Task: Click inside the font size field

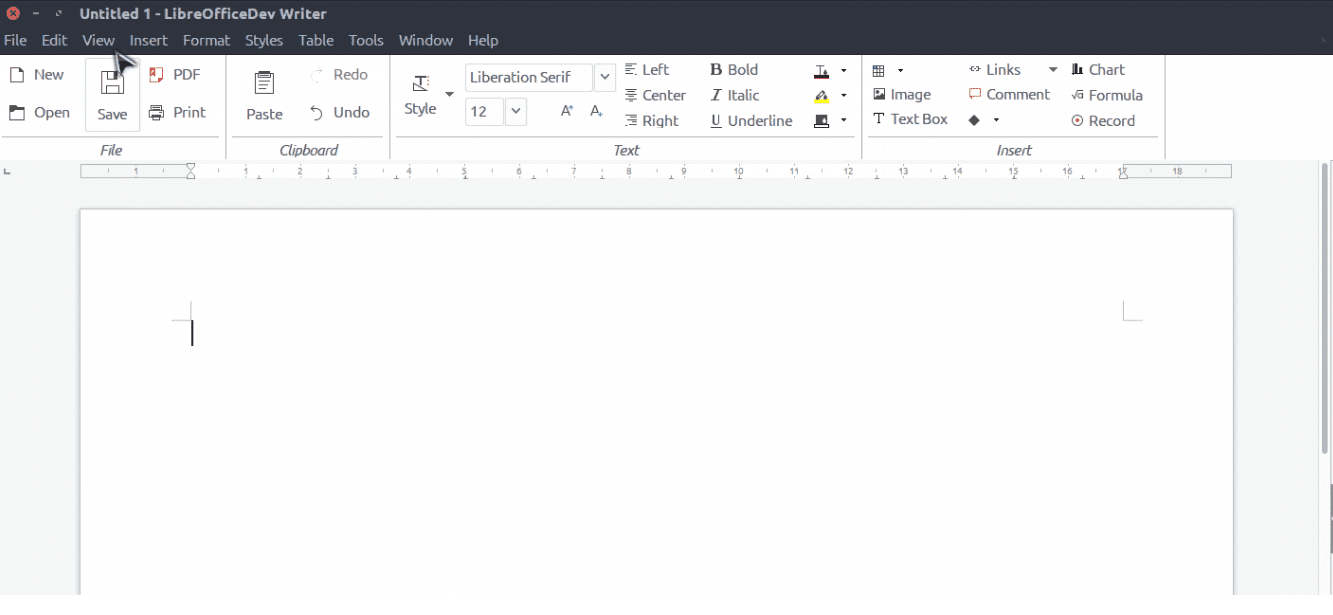Action: (484, 111)
